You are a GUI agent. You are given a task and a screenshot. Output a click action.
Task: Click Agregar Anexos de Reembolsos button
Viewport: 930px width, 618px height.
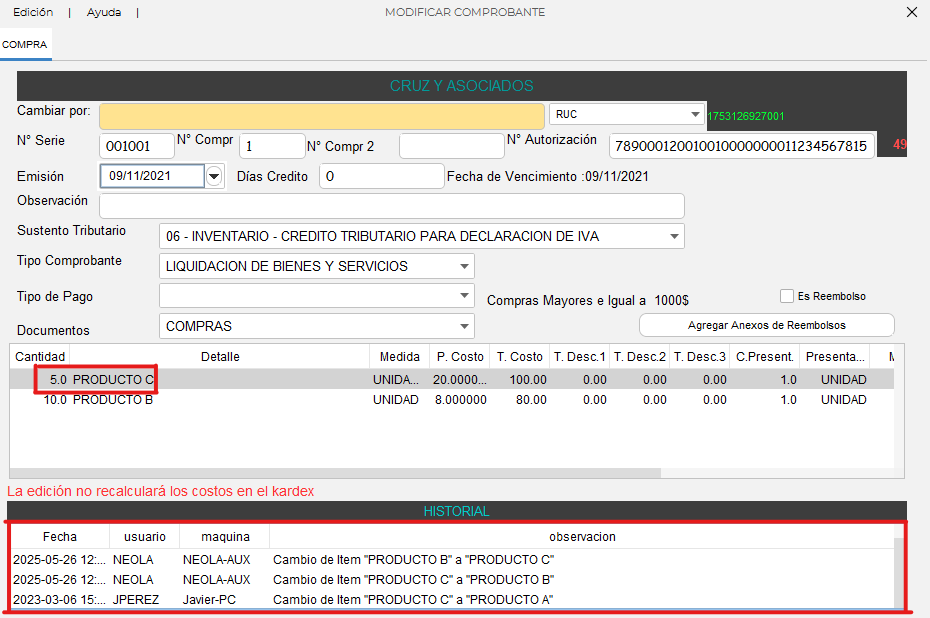[x=766, y=325]
